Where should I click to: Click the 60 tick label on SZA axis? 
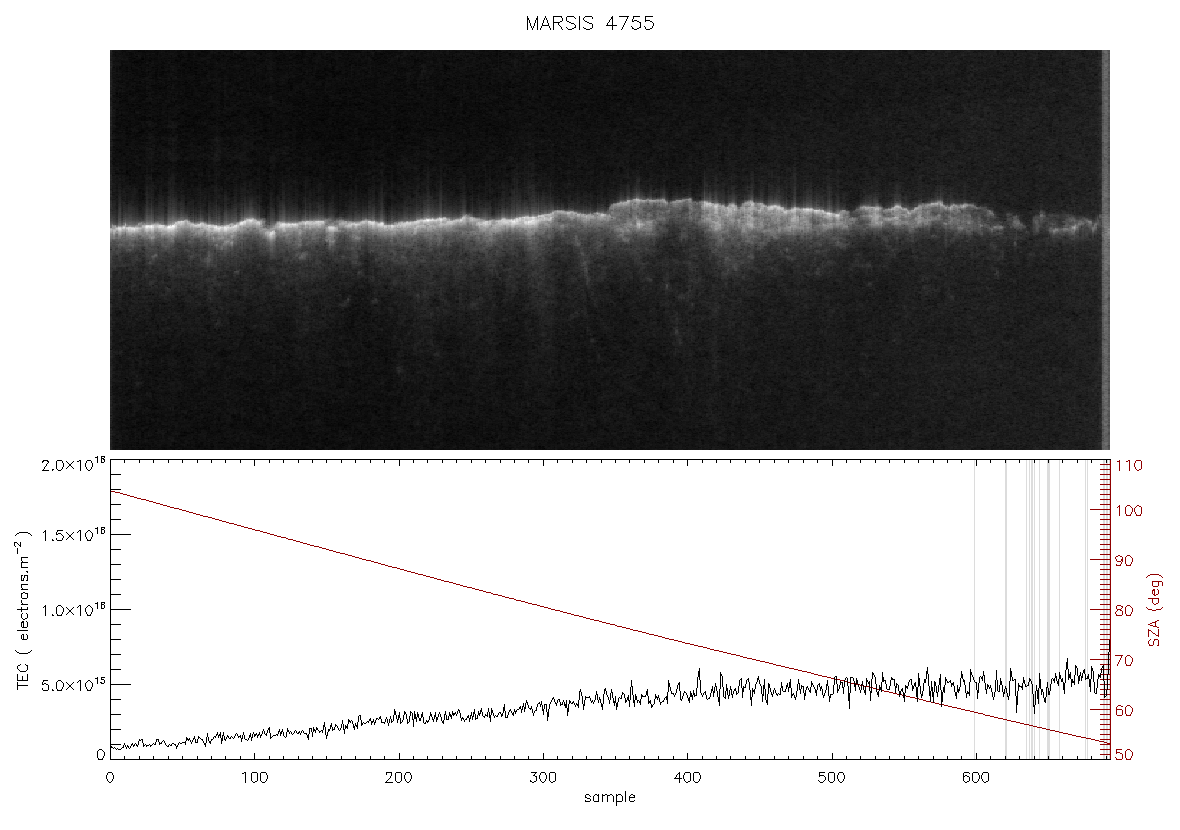[x=1124, y=710]
